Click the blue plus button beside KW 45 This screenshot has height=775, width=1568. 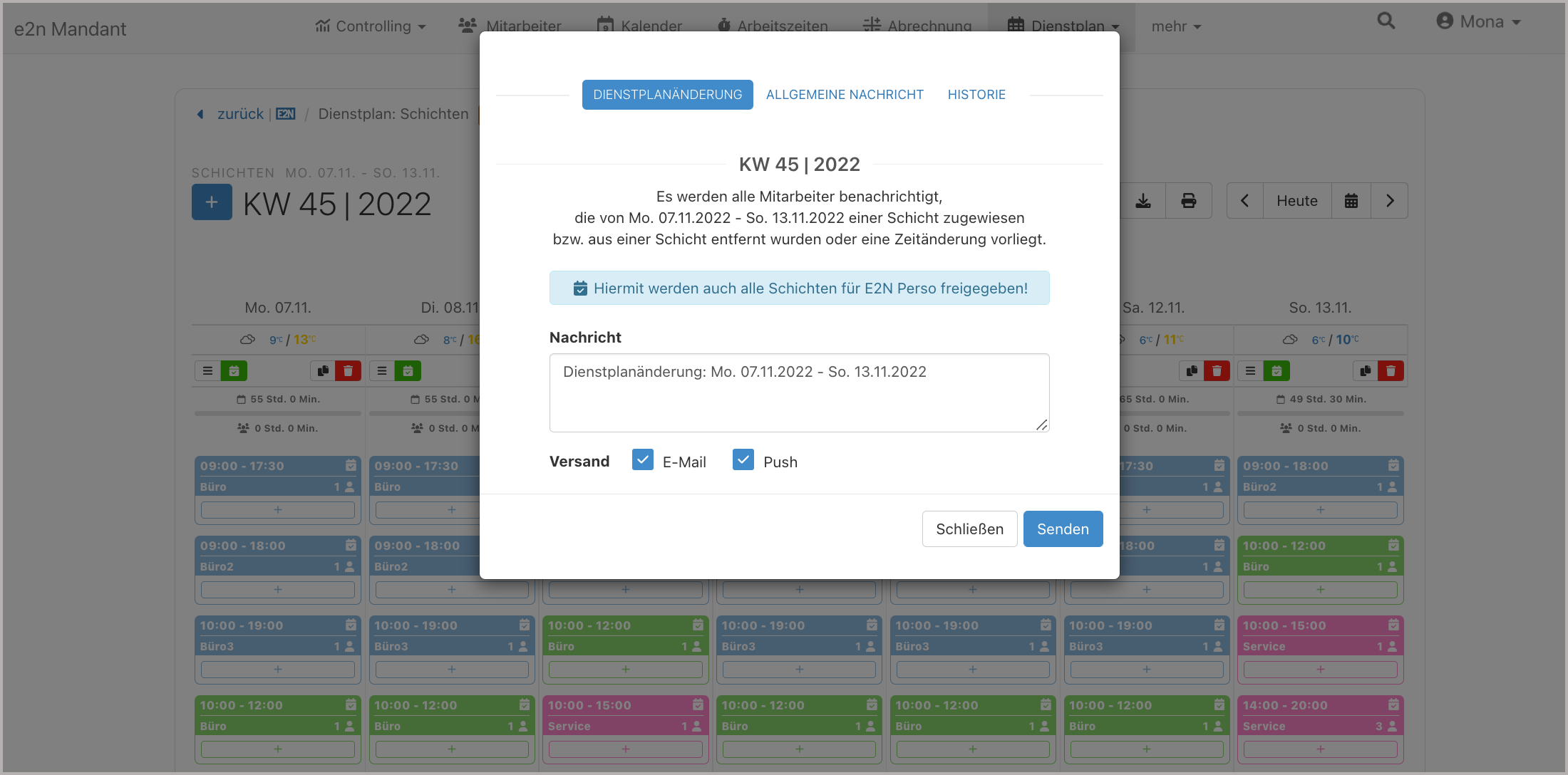[x=212, y=202]
